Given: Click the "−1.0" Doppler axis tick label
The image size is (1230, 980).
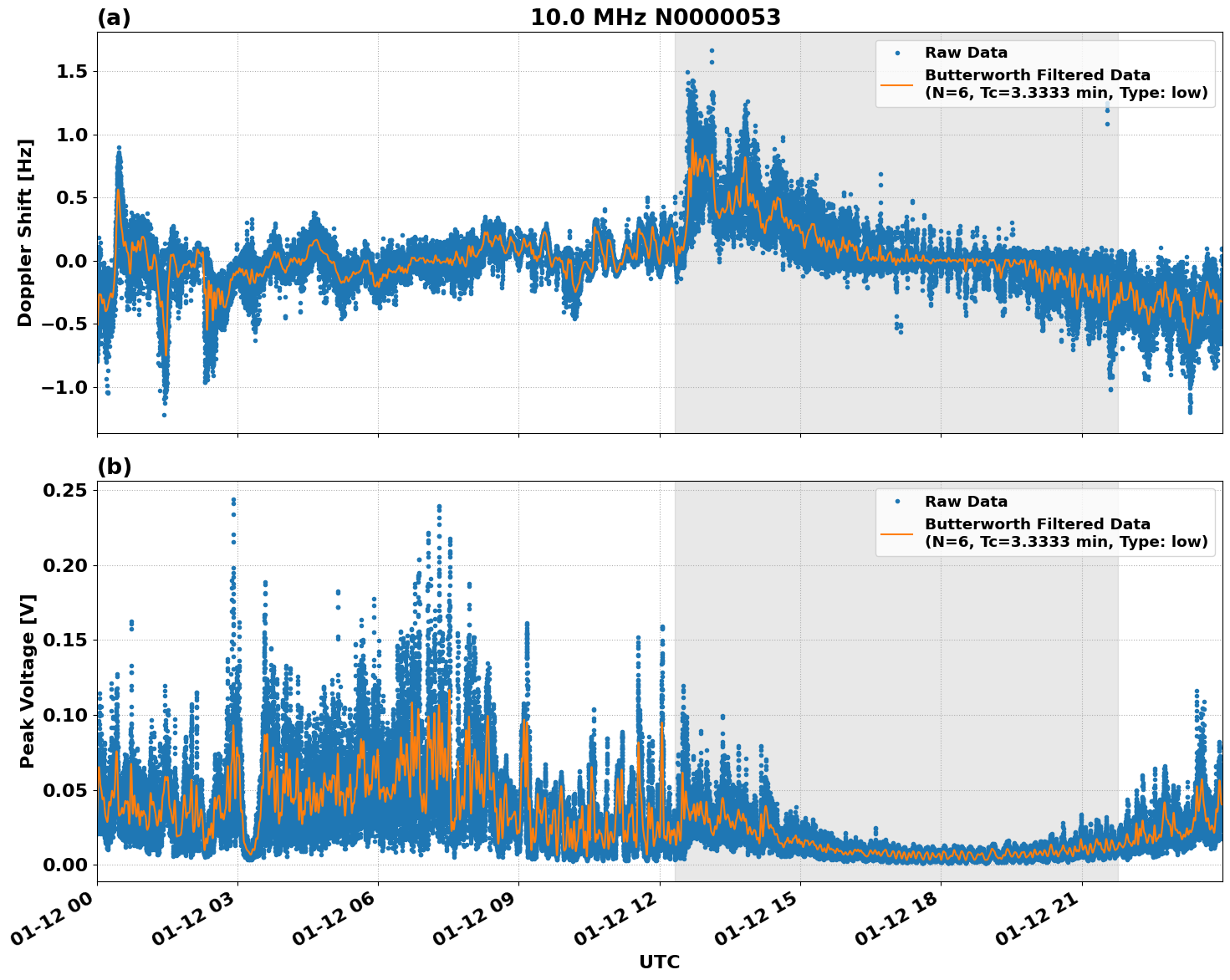Looking at the screenshot, I should (x=63, y=387).
